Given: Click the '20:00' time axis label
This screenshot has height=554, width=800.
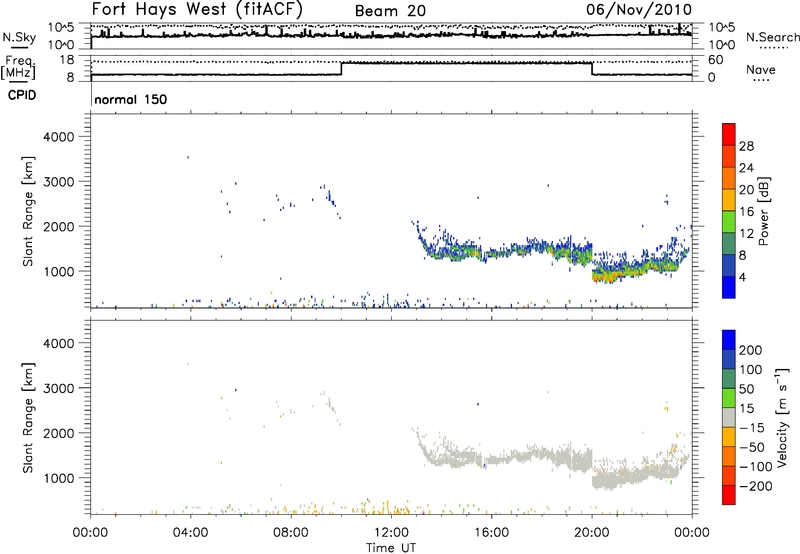Looking at the screenshot, I should [592, 533].
